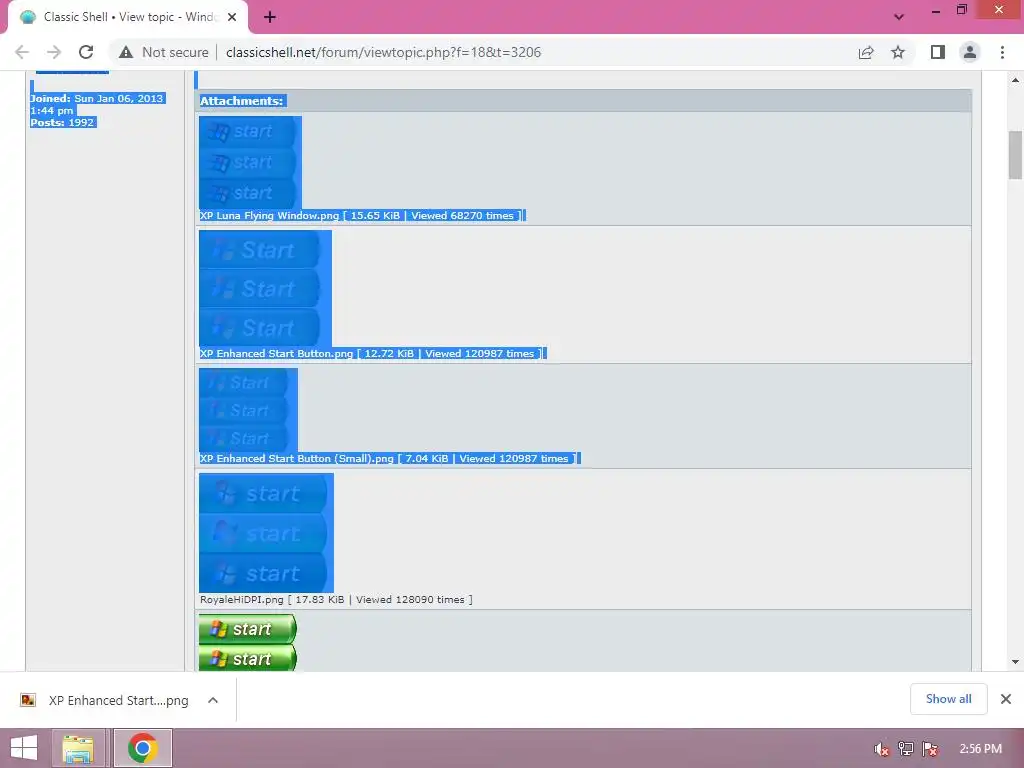Click the Joined: Sun Jan 06, 2013 text
The image size is (1024, 768).
pos(96,104)
